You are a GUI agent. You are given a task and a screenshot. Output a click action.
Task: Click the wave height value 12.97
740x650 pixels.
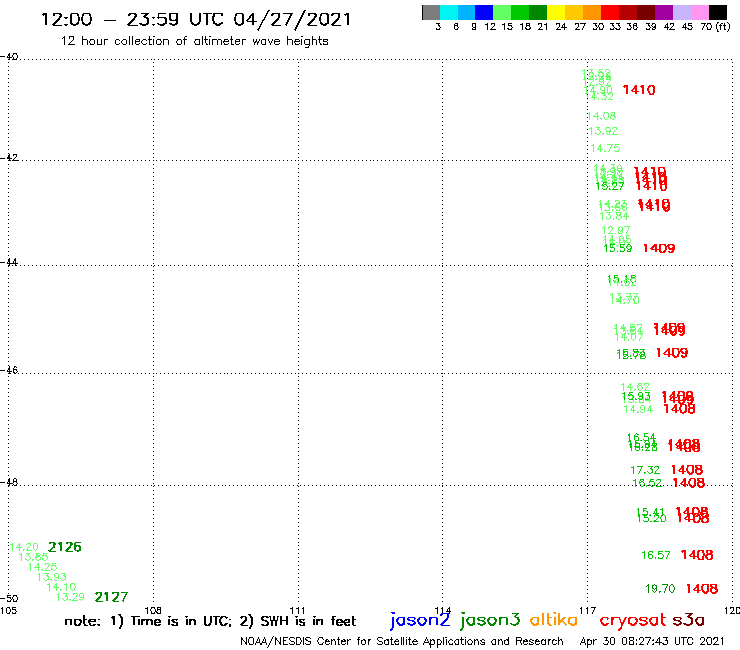[x=616, y=230]
